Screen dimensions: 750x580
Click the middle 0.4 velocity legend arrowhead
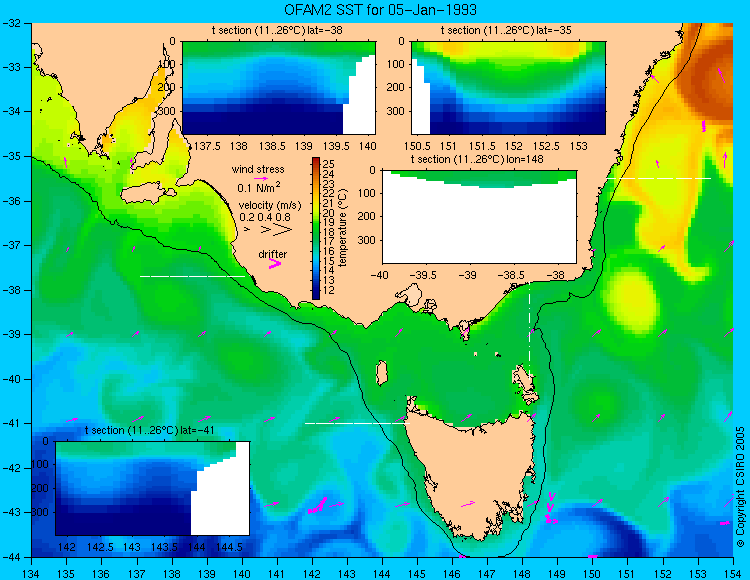266,230
